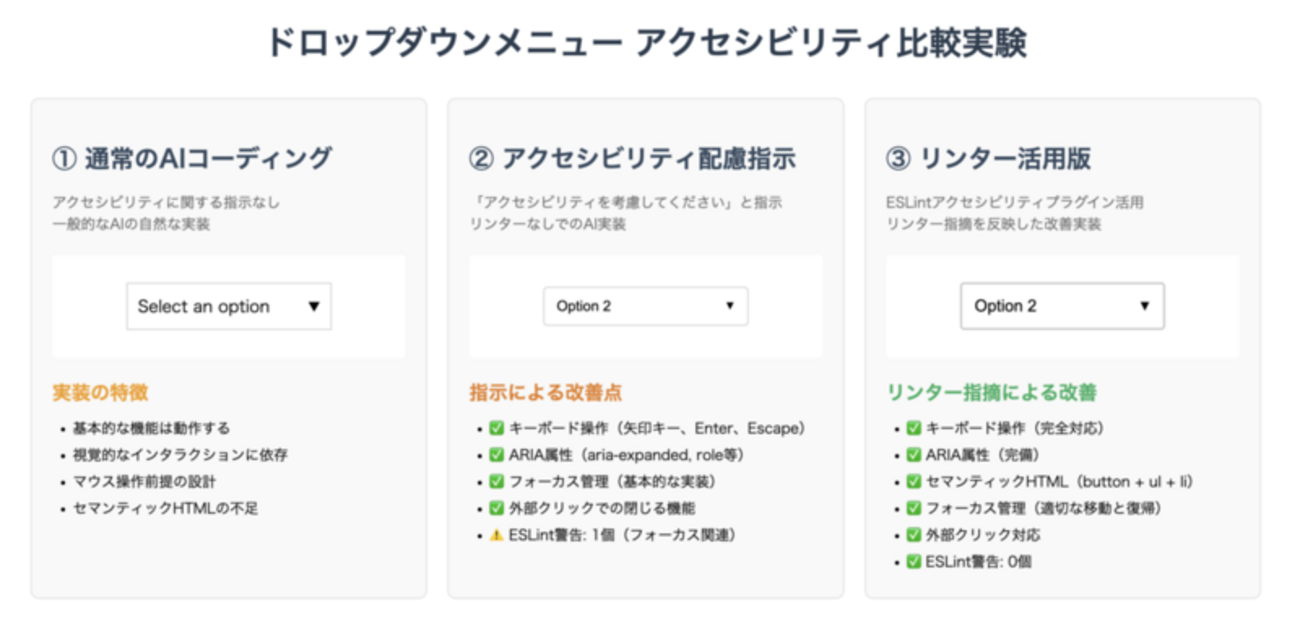The height and width of the screenshot is (626, 1300).
Task: Open the Option 2 dropdown in the accessibility-instruction panel
Action: [646, 306]
